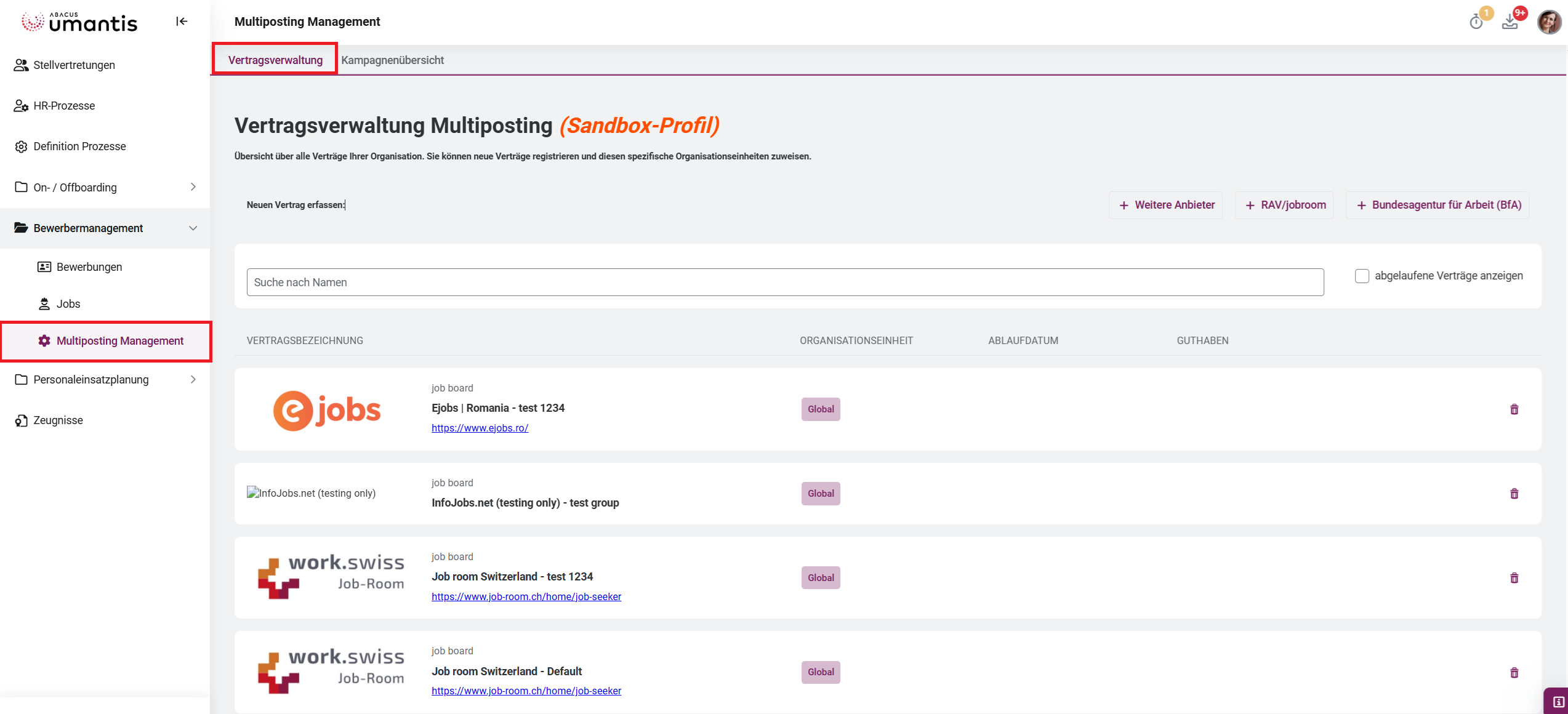Image resolution: width=1568 pixels, height=714 pixels.
Task: Open the downloads icon with 9+ badge
Action: pyautogui.click(x=1510, y=22)
